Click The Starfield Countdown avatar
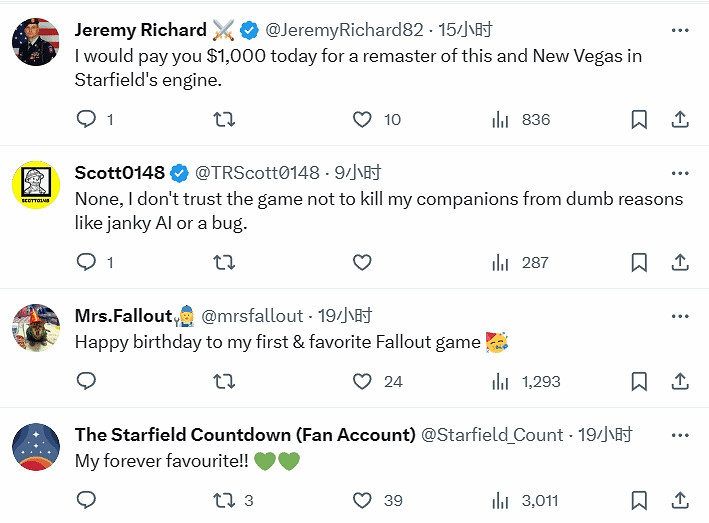 35,447
